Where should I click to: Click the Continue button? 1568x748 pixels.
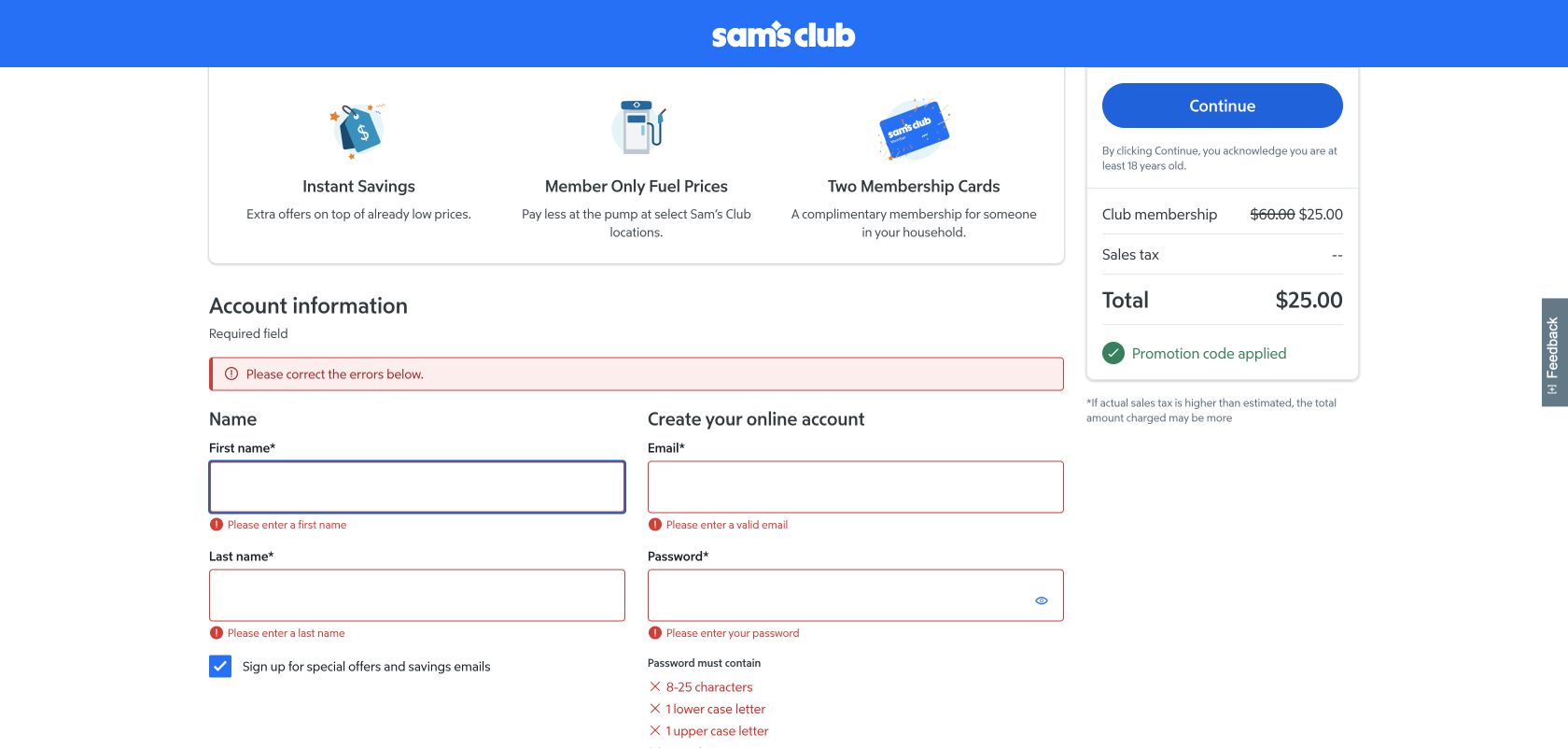click(1222, 106)
